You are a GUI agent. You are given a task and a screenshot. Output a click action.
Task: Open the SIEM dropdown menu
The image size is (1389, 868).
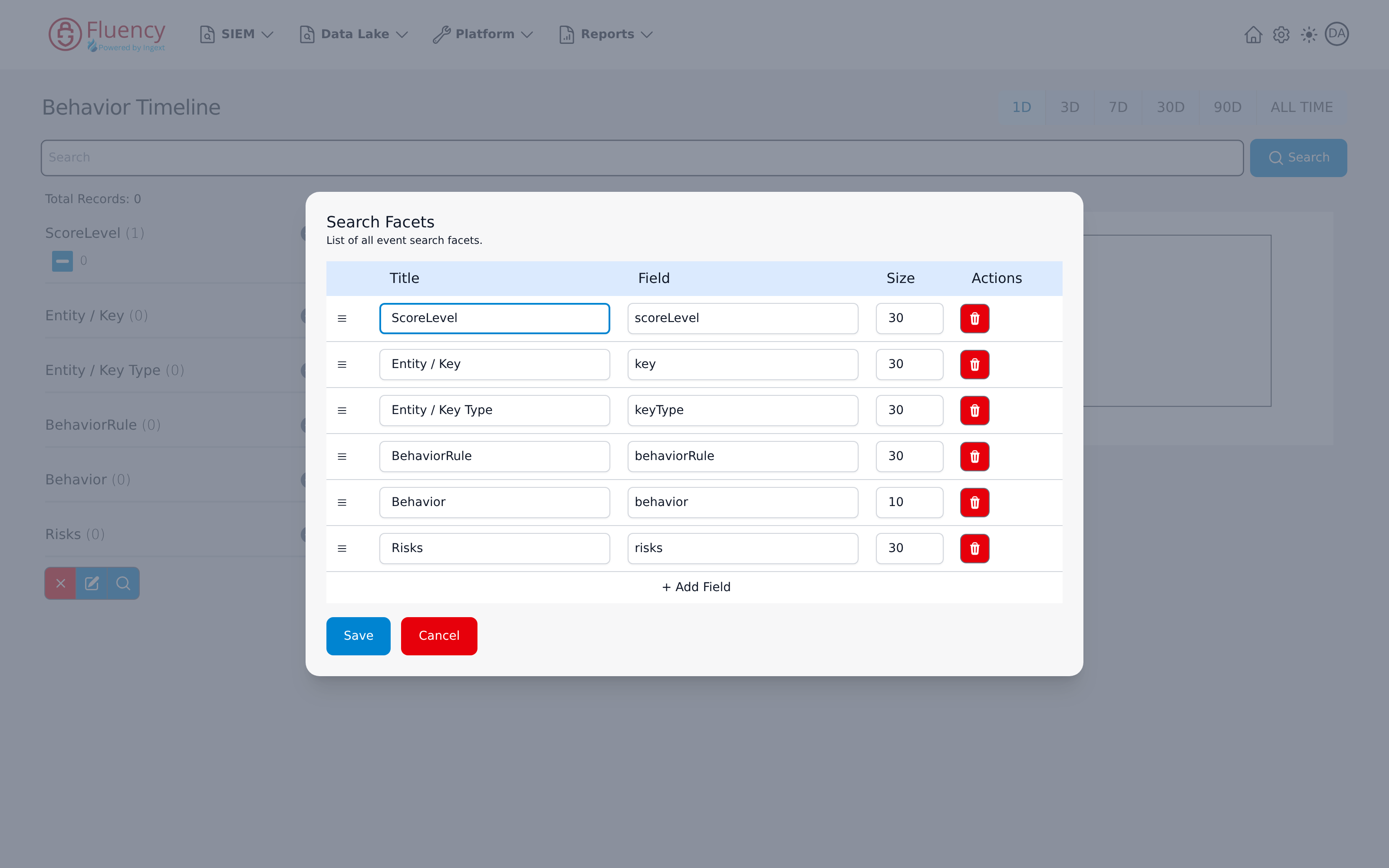coord(236,34)
